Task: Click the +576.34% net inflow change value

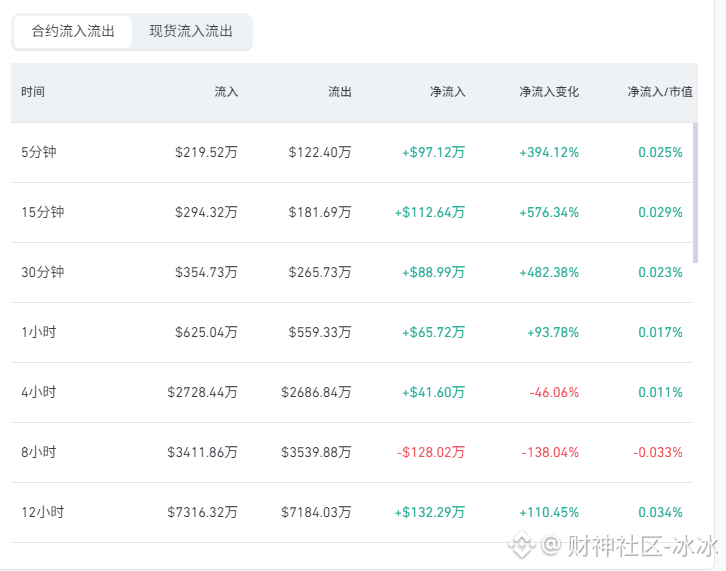Action: click(549, 213)
